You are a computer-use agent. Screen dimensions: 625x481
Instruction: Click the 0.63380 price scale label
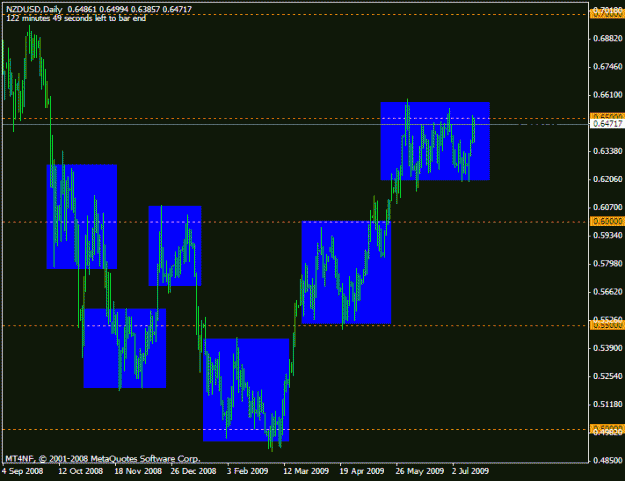click(x=607, y=151)
